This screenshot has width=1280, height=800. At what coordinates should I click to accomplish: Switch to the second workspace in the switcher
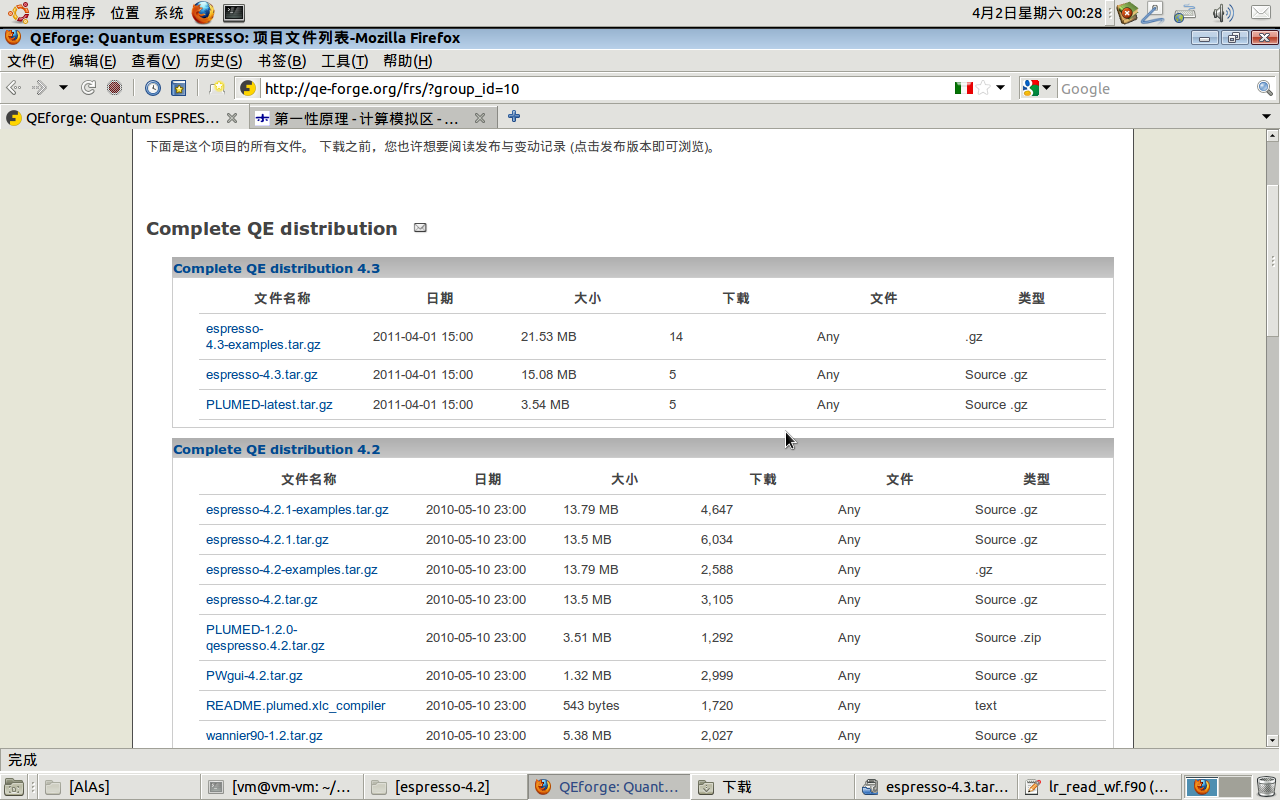point(1235,787)
